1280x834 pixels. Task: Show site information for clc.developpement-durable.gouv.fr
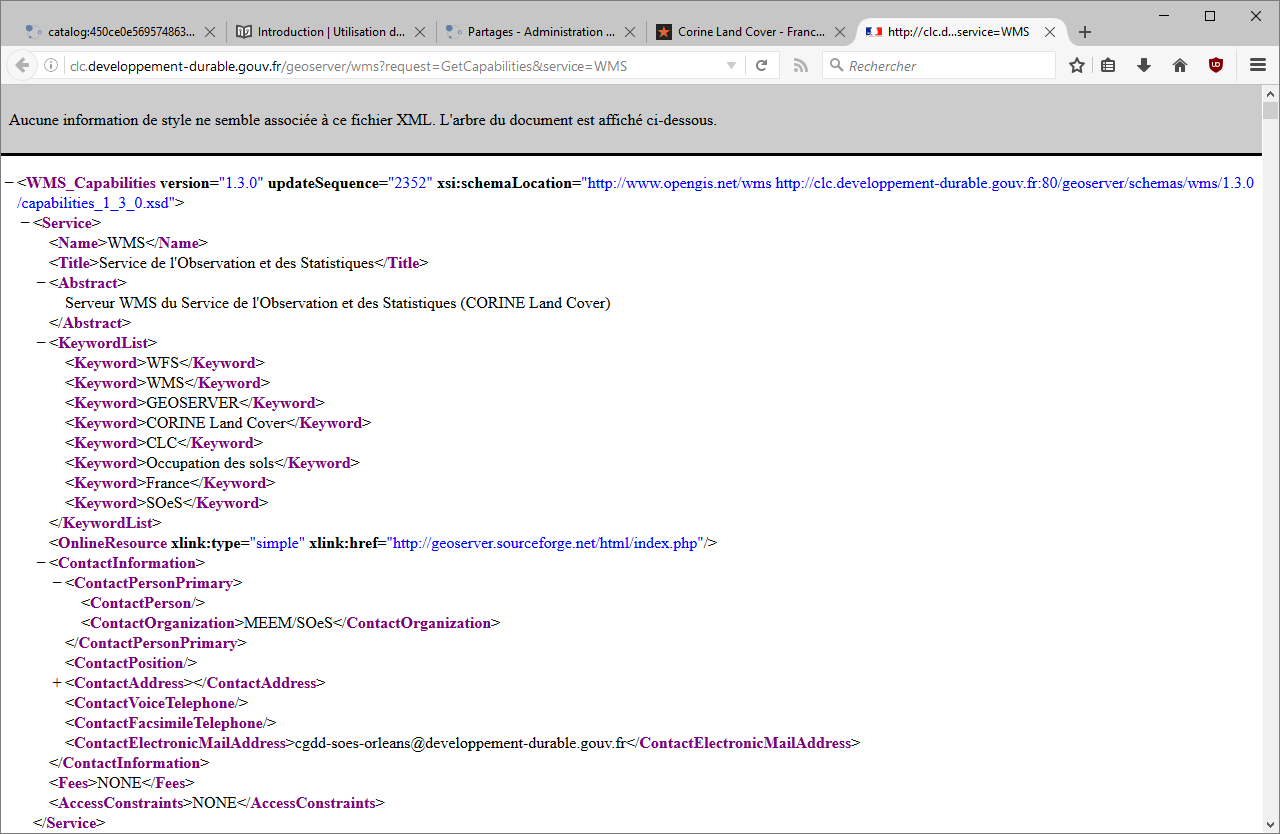tap(51, 66)
